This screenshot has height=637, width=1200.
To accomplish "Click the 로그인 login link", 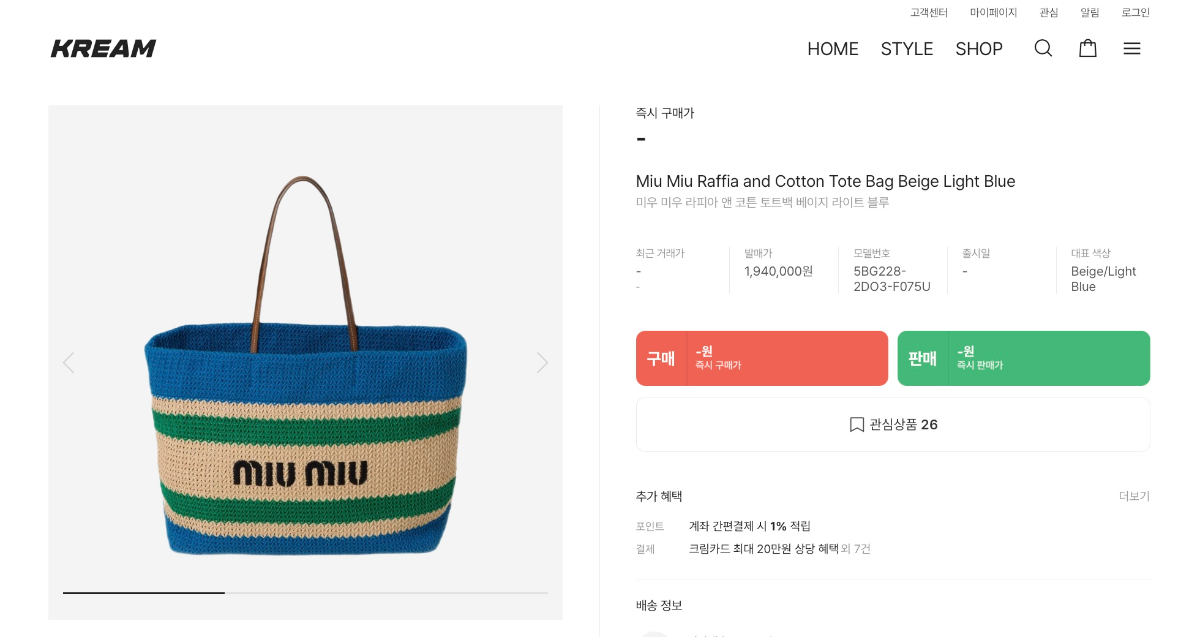I will [x=1135, y=13].
